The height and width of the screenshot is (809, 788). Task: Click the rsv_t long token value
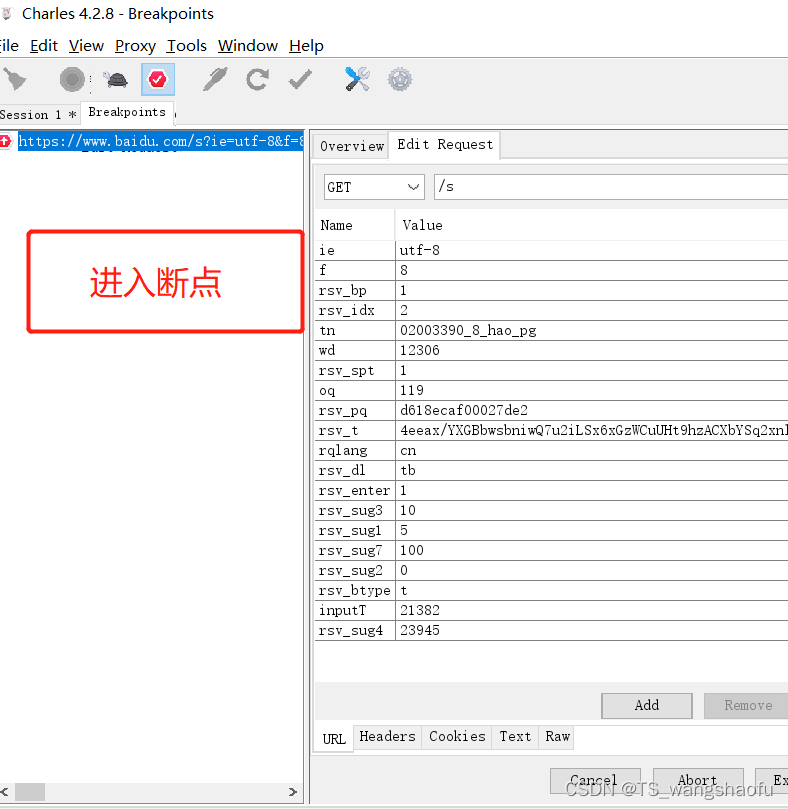coord(592,430)
